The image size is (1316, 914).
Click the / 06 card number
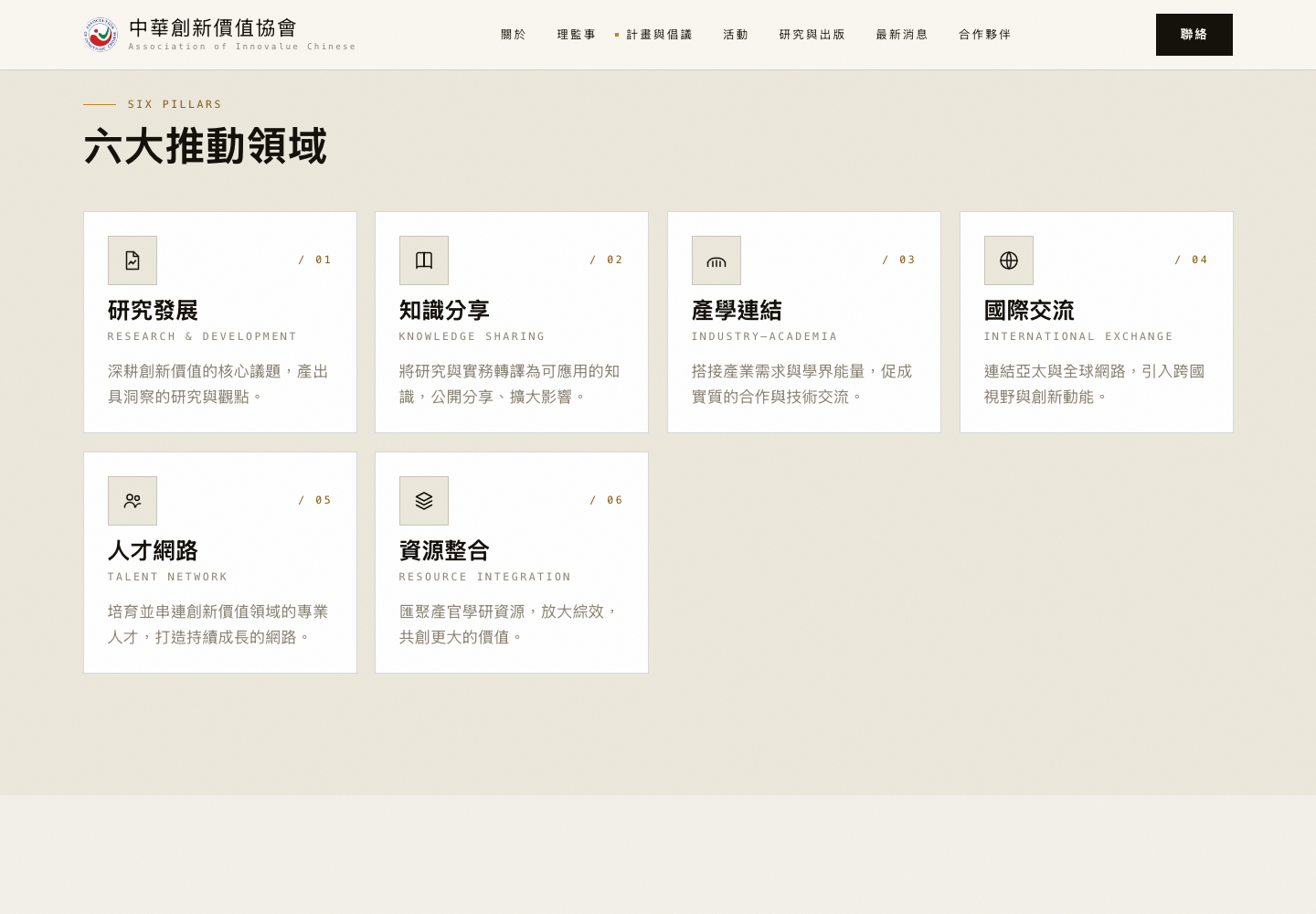607,500
